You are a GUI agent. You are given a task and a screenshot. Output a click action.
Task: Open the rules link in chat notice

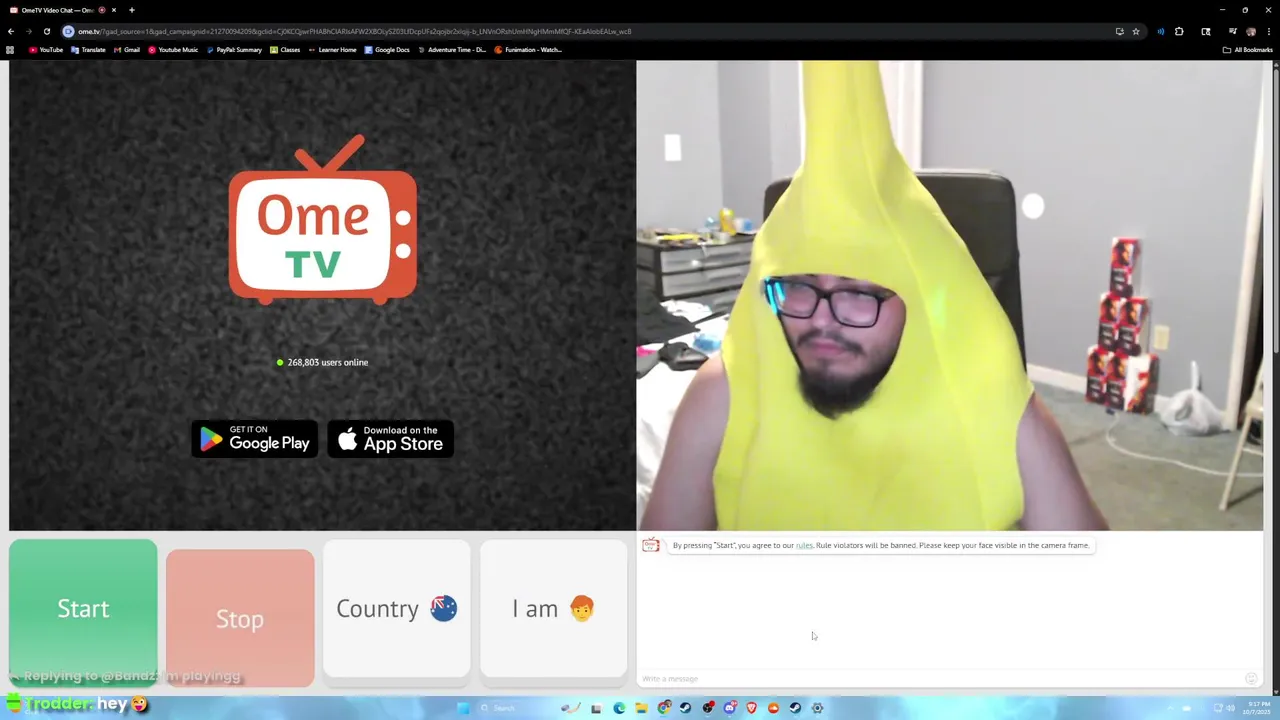click(804, 545)
